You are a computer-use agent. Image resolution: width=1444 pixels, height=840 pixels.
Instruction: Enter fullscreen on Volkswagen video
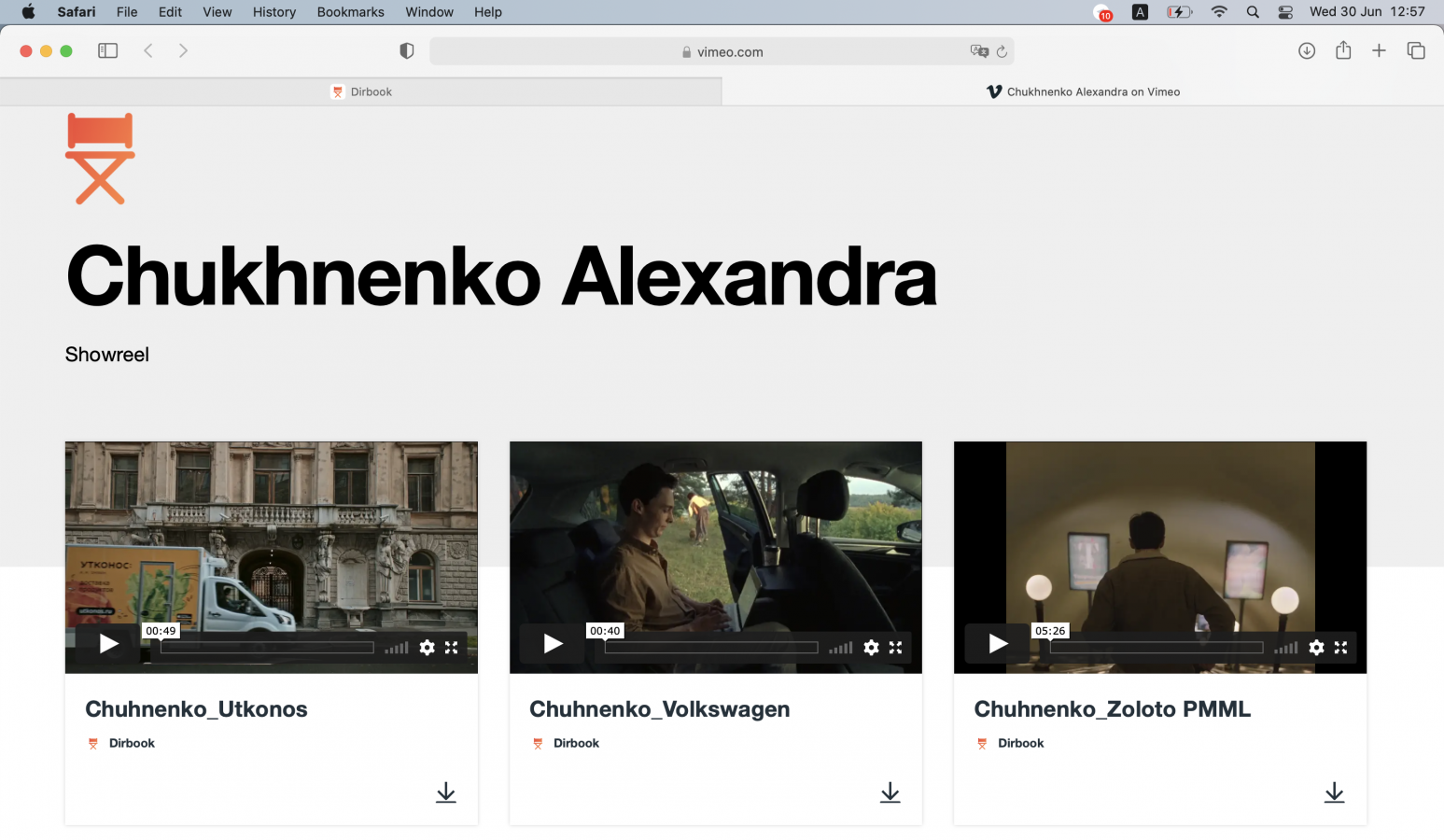point(896,648)
